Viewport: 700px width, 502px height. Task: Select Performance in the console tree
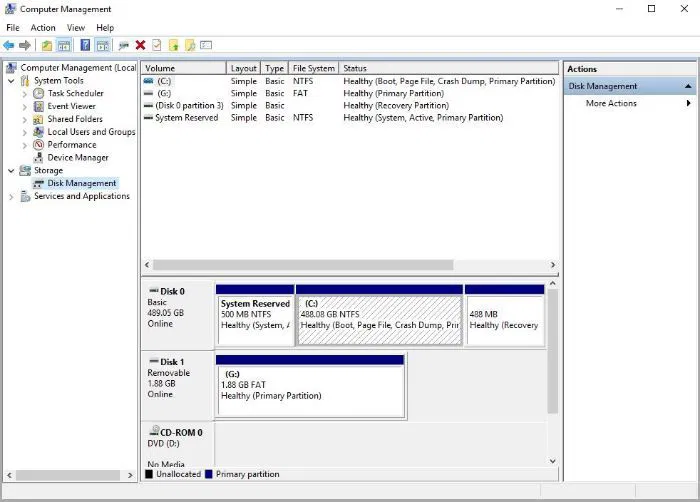coord(72,145)
